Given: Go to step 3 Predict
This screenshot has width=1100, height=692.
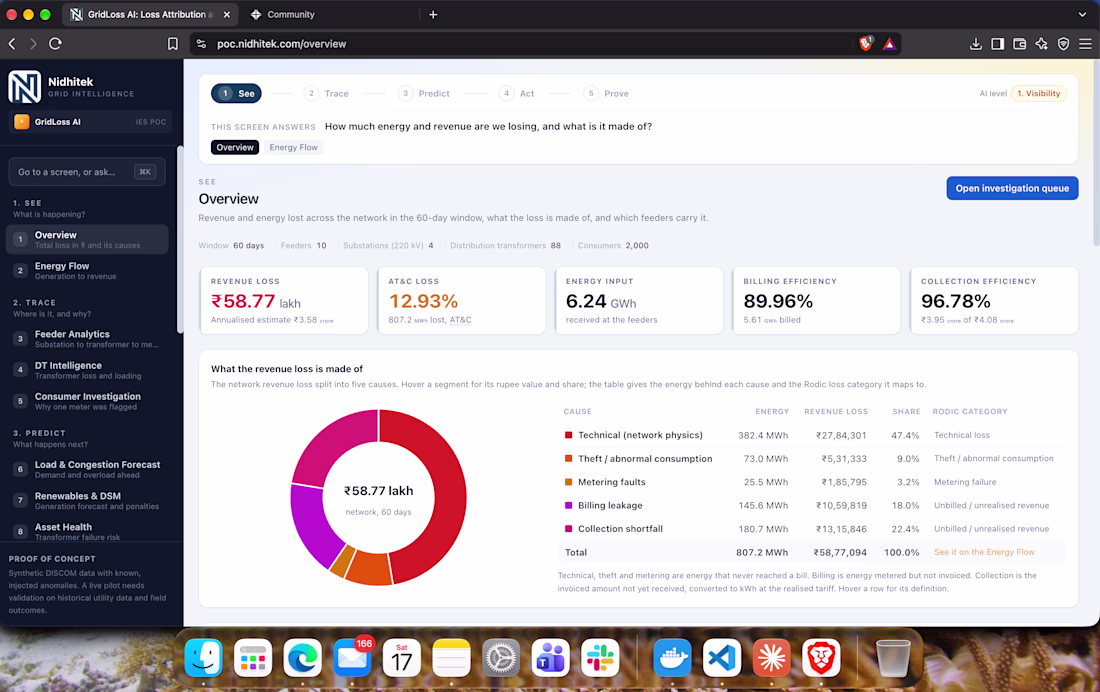Looking at the screenshot, I should (x=424, y=93).
